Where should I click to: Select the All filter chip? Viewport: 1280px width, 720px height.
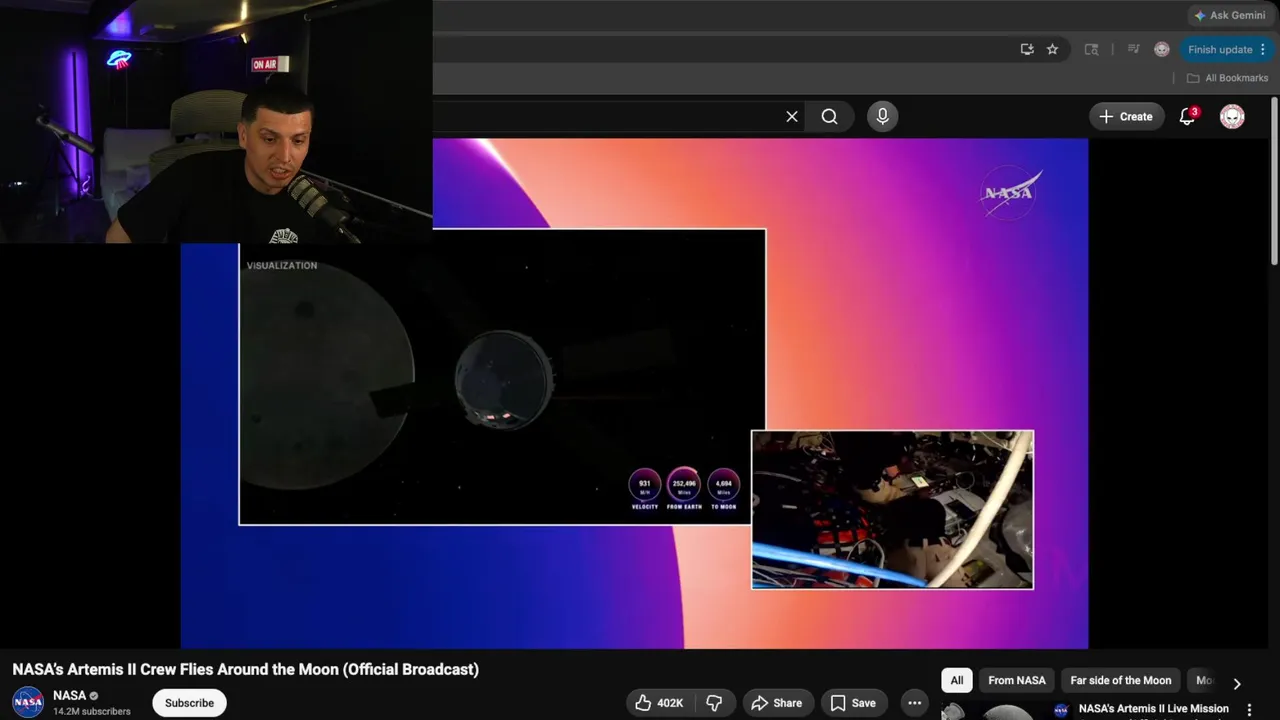957,680
